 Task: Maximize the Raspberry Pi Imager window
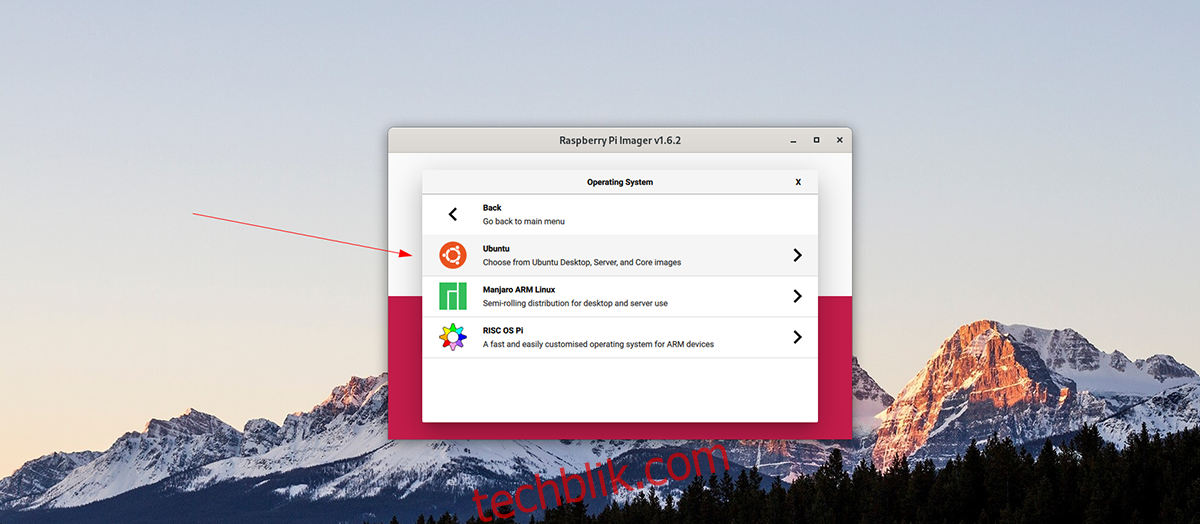(x=816, y=140)
